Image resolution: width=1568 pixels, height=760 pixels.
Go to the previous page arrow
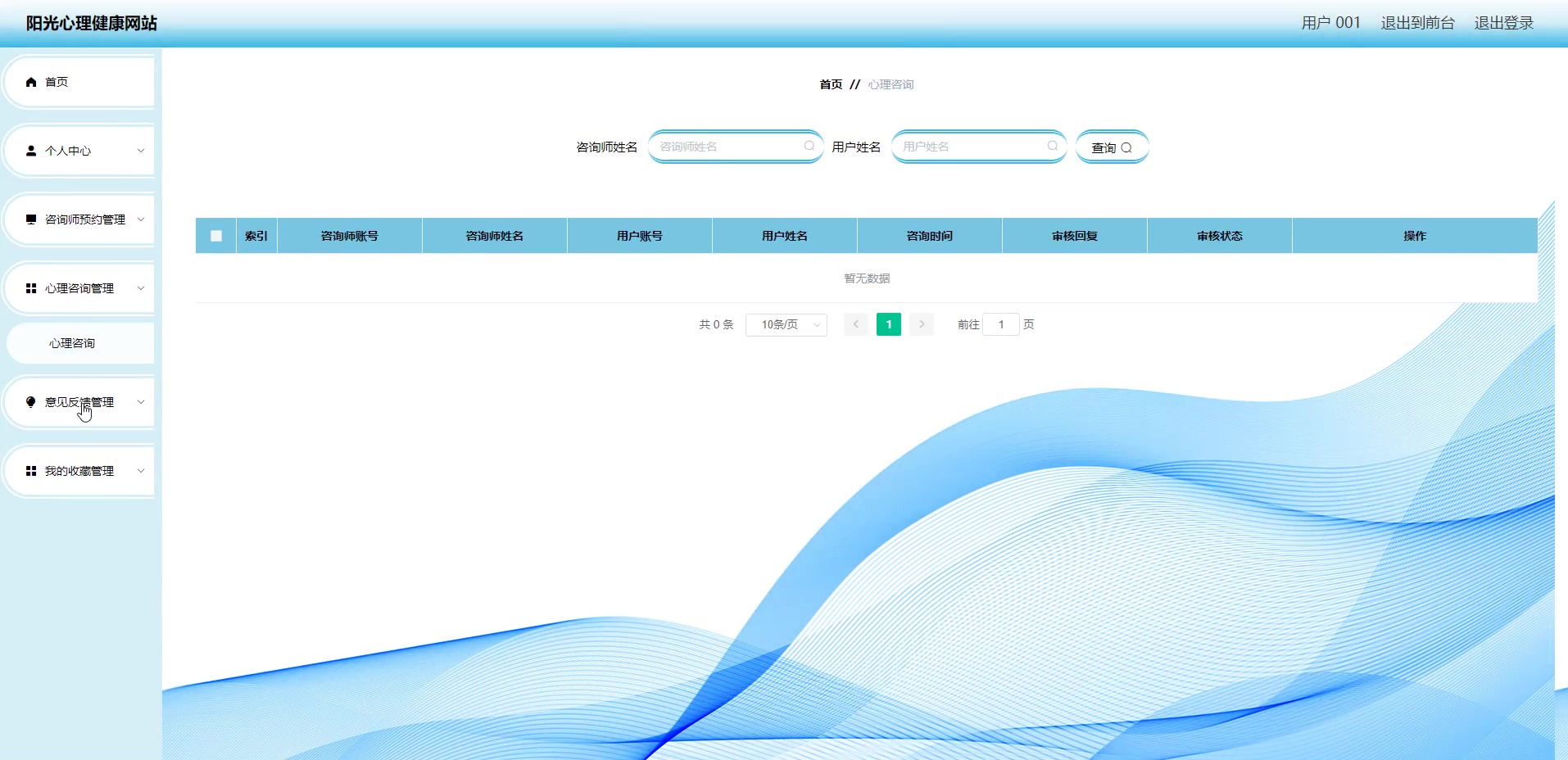click(x=855, y=324)
